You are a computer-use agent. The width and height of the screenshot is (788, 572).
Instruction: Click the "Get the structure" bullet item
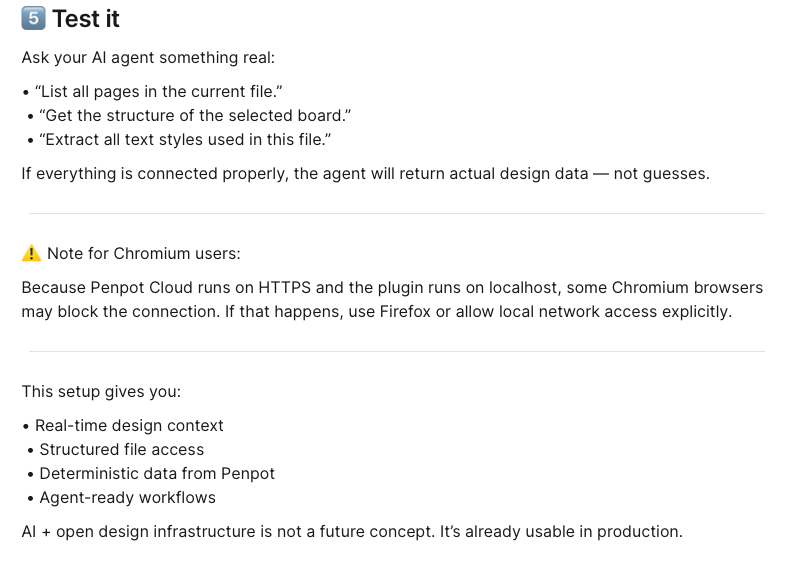(x=195, y=115)
